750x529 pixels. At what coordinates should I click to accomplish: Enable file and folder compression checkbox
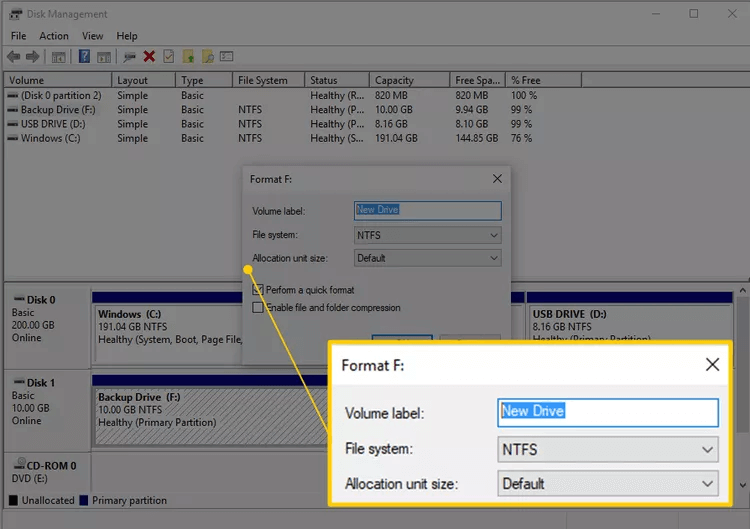pos(258,308)
